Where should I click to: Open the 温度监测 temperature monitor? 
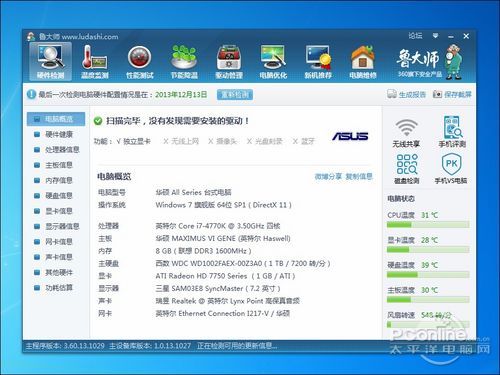pyautogui.click(x=95, y=61)
